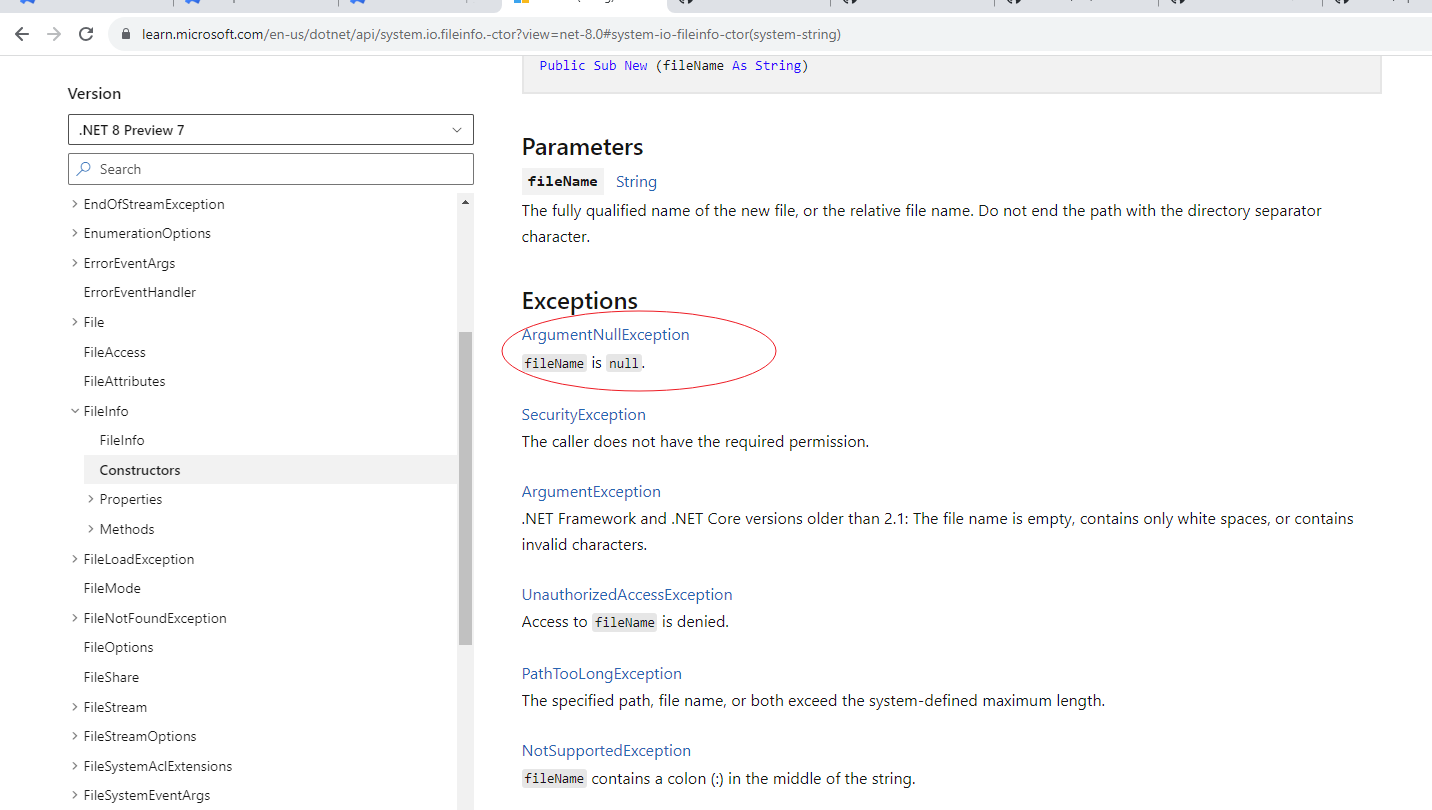Collapse the FileInfo tree node
The width and height of the screenshot is (1432, 810).
pyautogui.click(x=75, y=410)
